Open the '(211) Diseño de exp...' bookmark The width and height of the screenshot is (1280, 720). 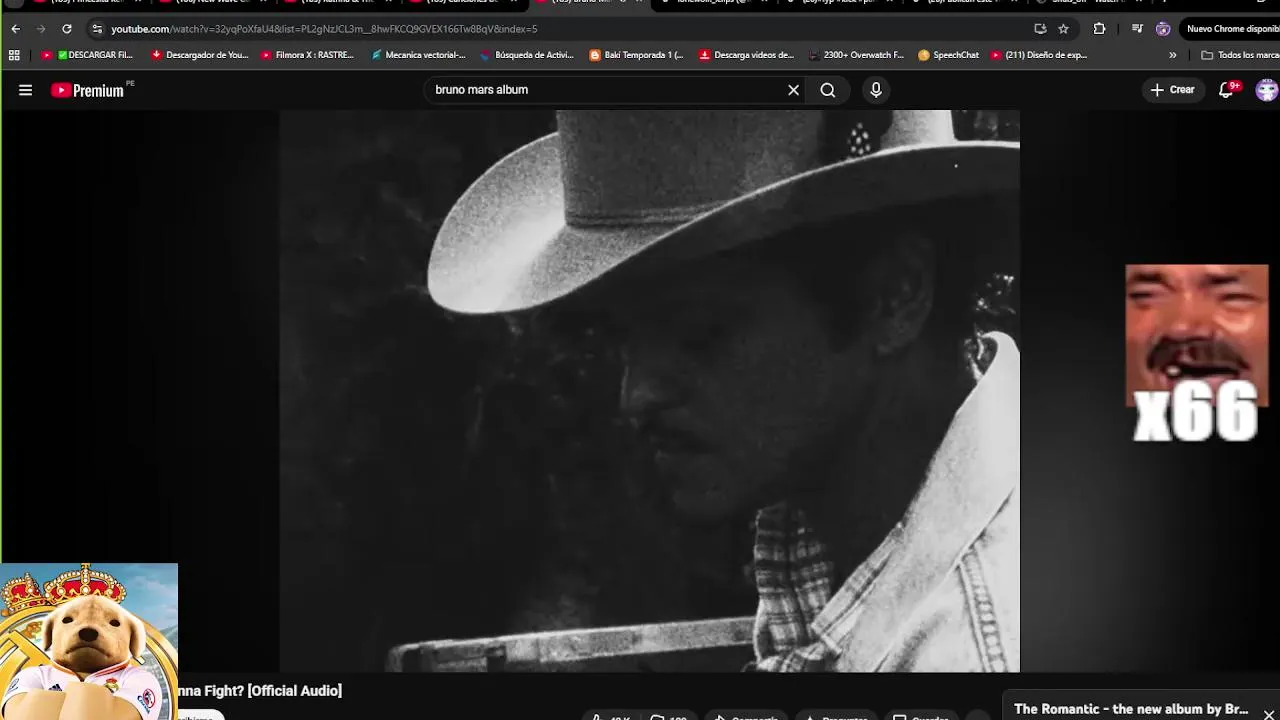(1039, 55)
